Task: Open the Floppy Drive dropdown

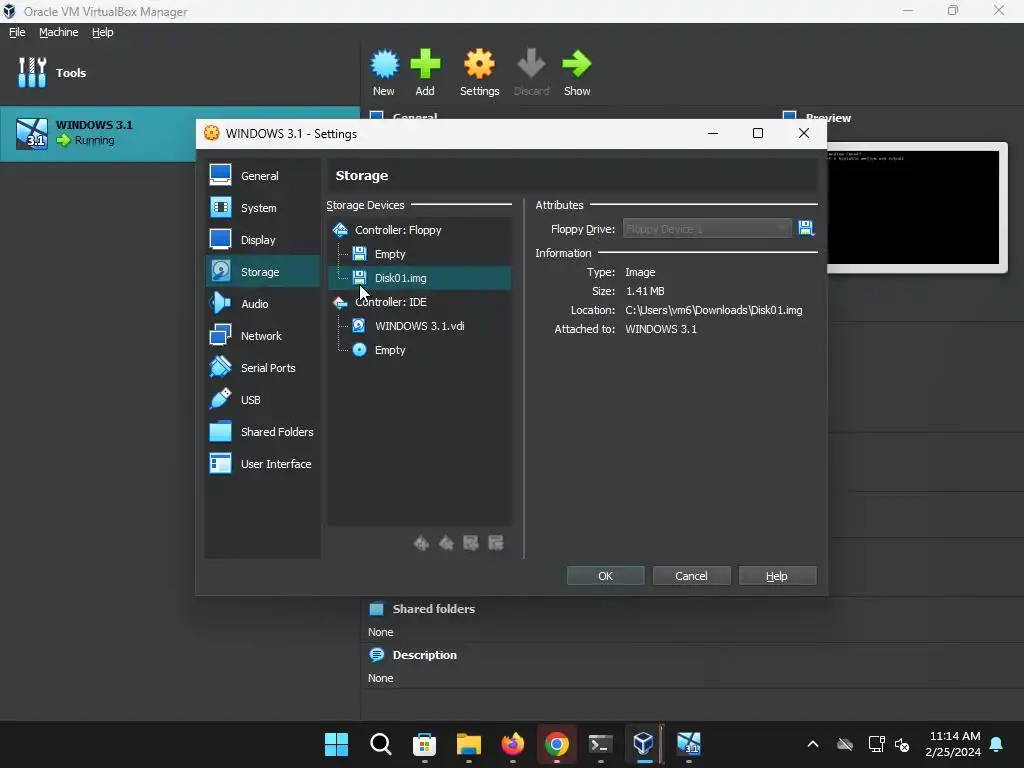Action: click(707, 229)
